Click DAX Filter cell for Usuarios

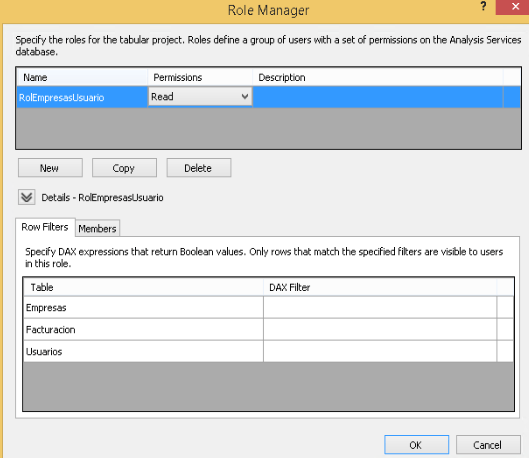click(380, 351)
